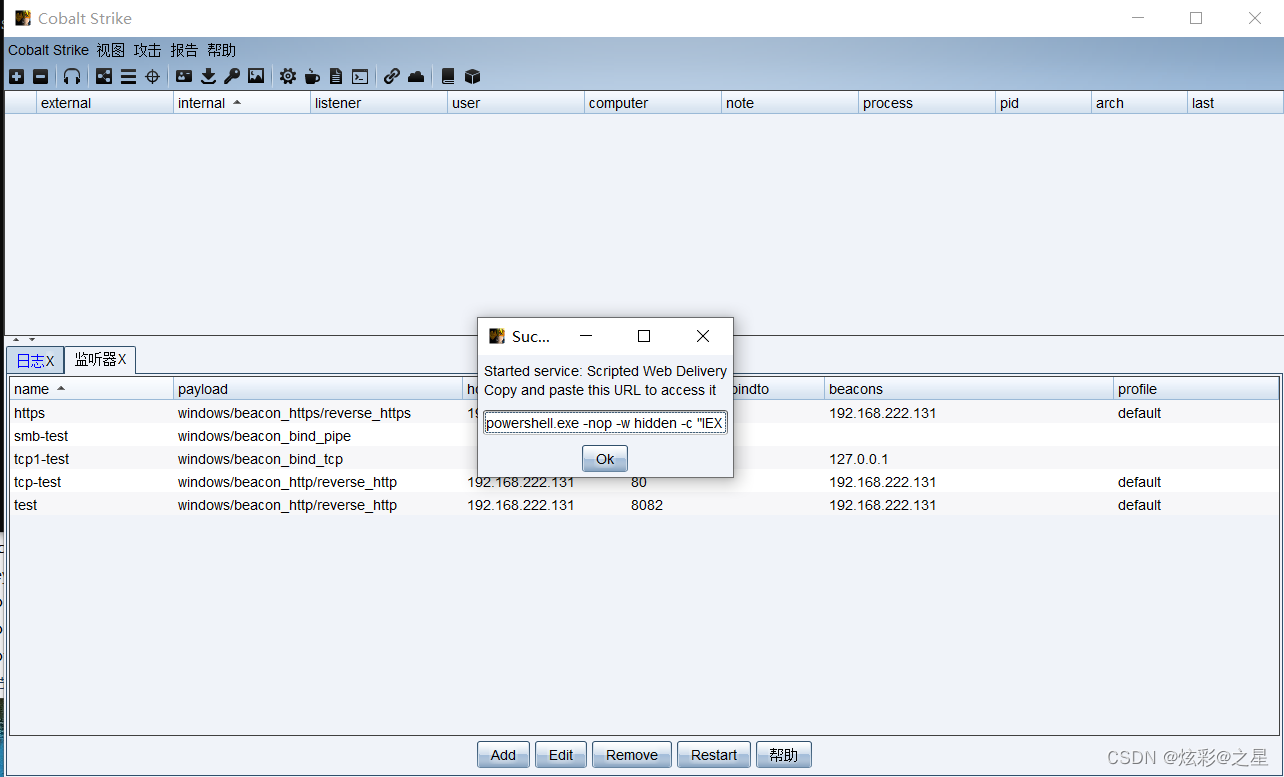Minimize the success dialog window

tap(586, 336)
